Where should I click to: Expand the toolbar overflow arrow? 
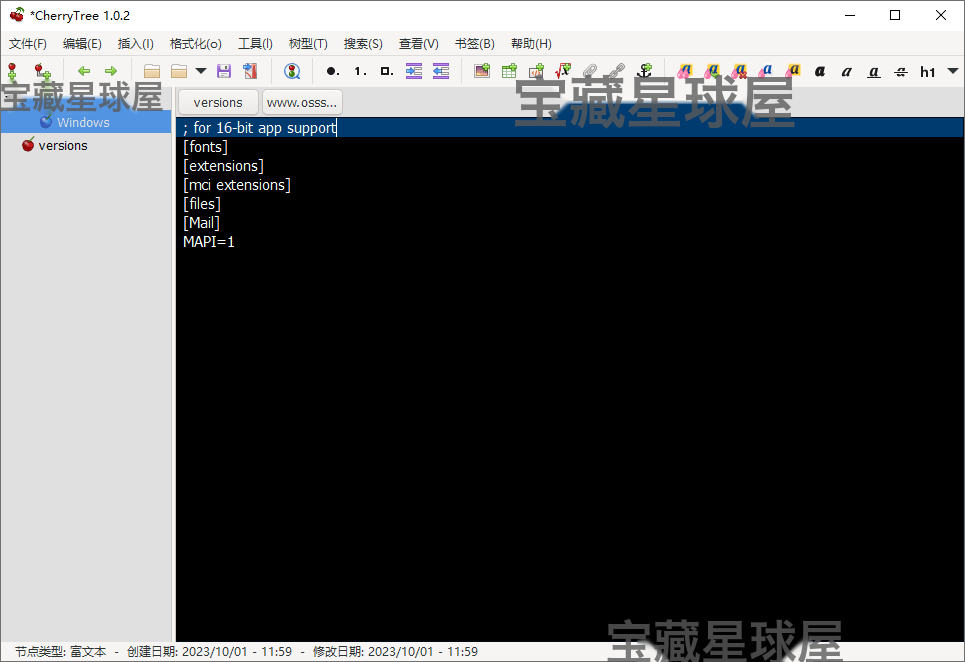953,71
